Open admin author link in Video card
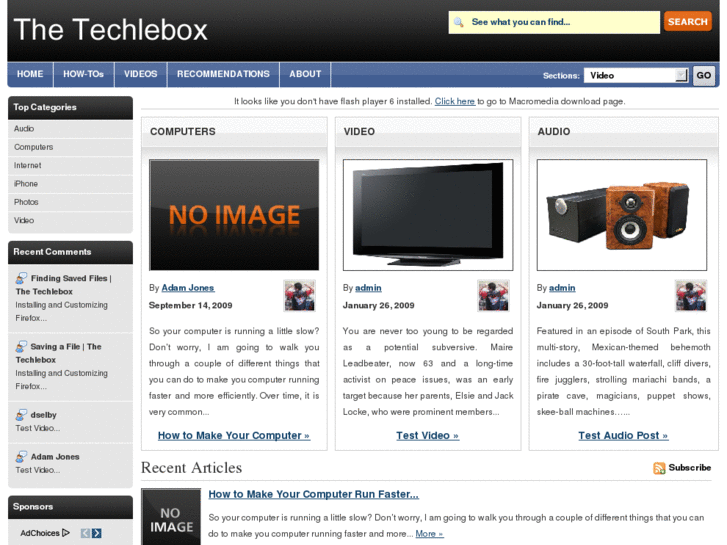Viewport: 727px width, 545px height. point(368,288)
